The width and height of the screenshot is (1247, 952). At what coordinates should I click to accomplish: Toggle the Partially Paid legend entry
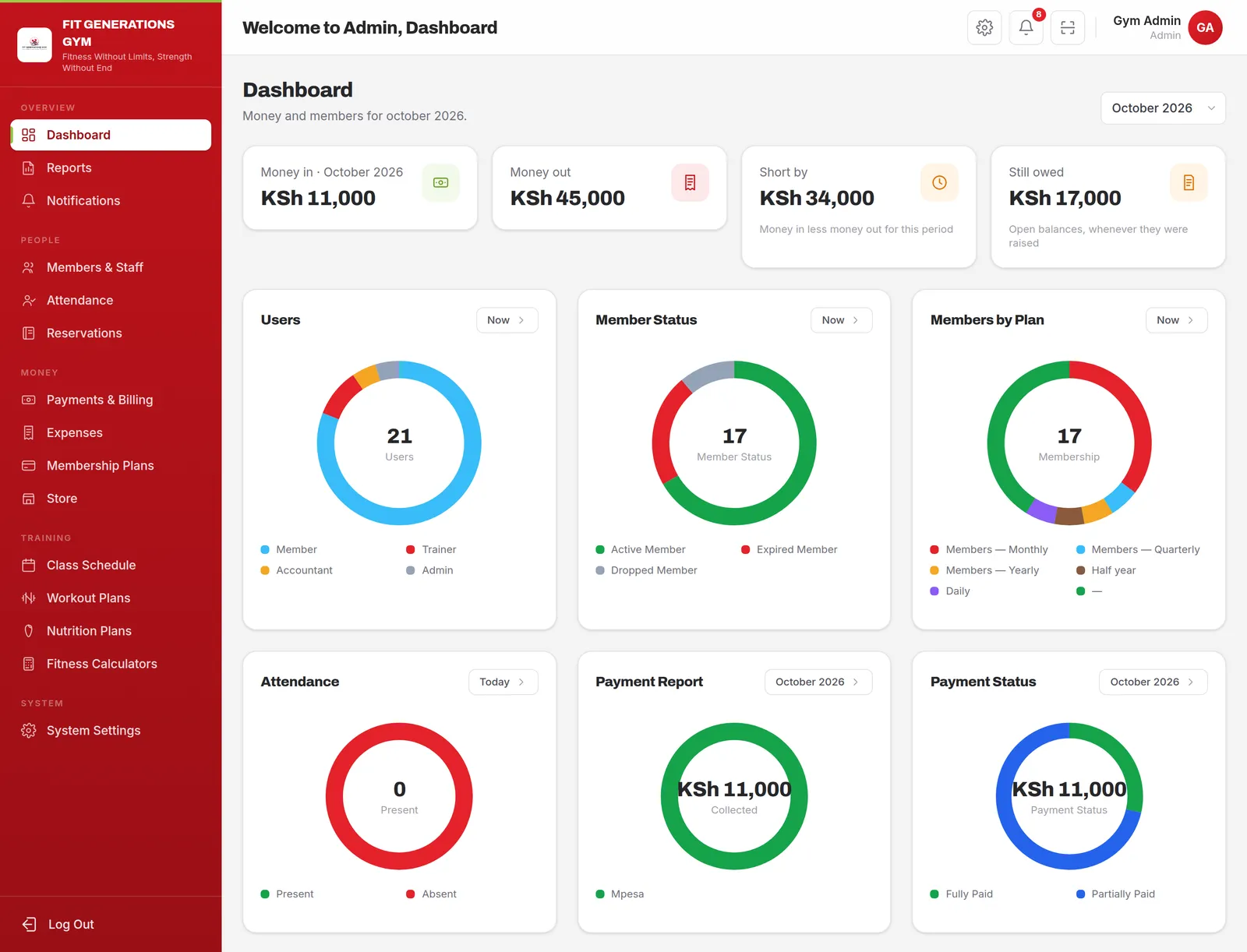coord(1116,894)
